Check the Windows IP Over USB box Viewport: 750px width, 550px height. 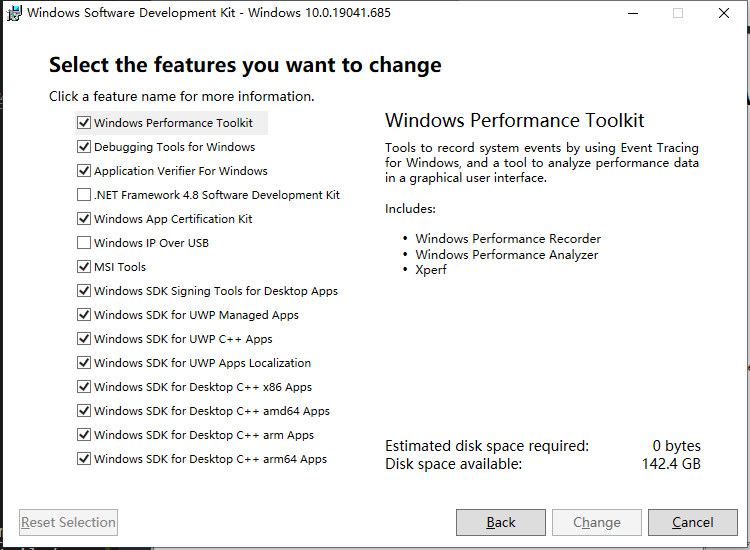pyautogui.click(x=84, y=243)
